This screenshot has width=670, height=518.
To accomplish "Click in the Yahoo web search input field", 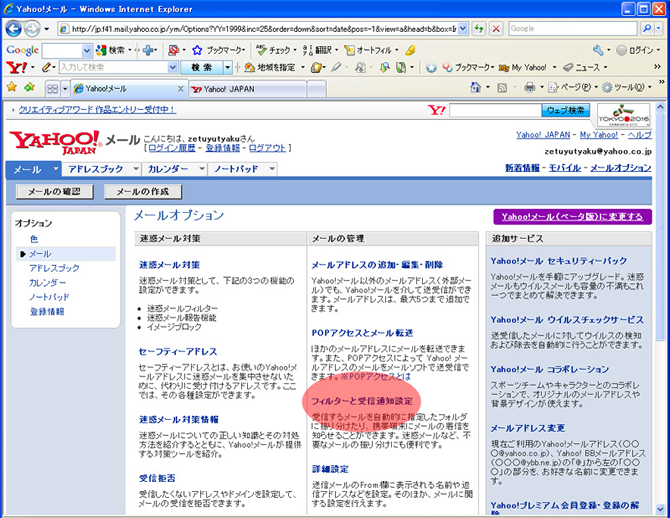I will (x=495, y=110).
